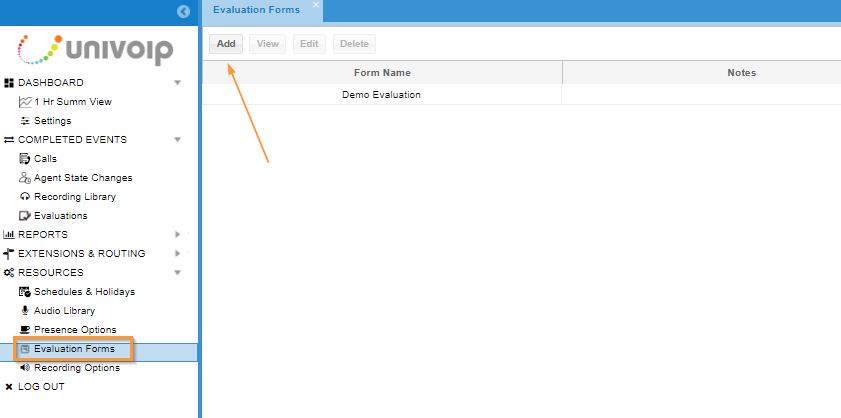841x418 pixels.
Task: Open dashboard Settings
Action: tap(53, 121)
